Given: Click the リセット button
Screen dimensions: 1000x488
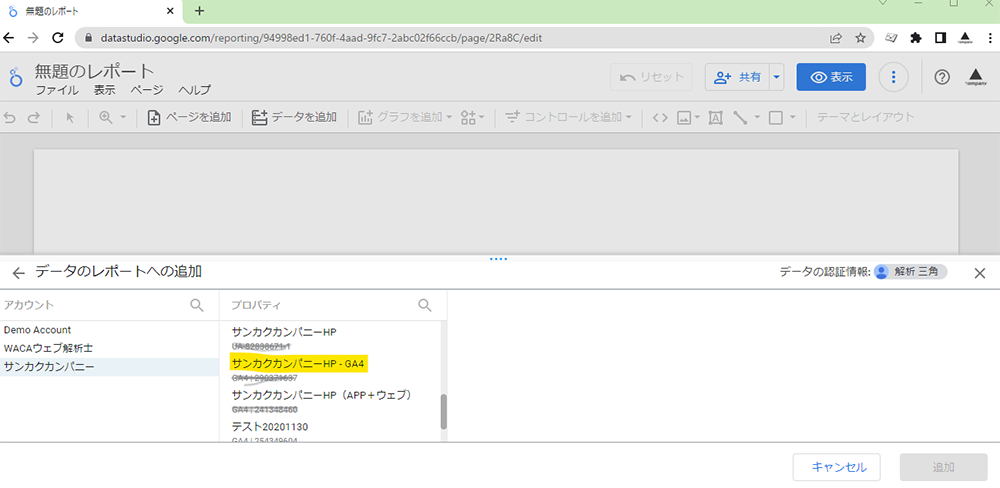Looking at the screenshot, I should coord(652,77).
